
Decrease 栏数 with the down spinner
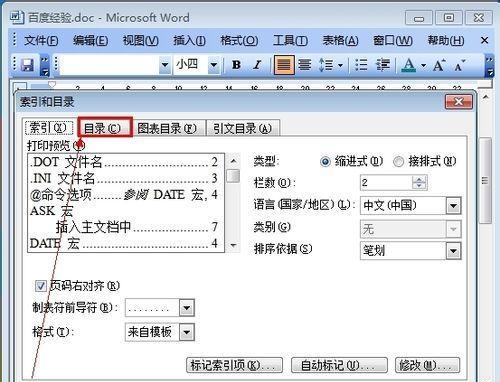coord(419,186)
